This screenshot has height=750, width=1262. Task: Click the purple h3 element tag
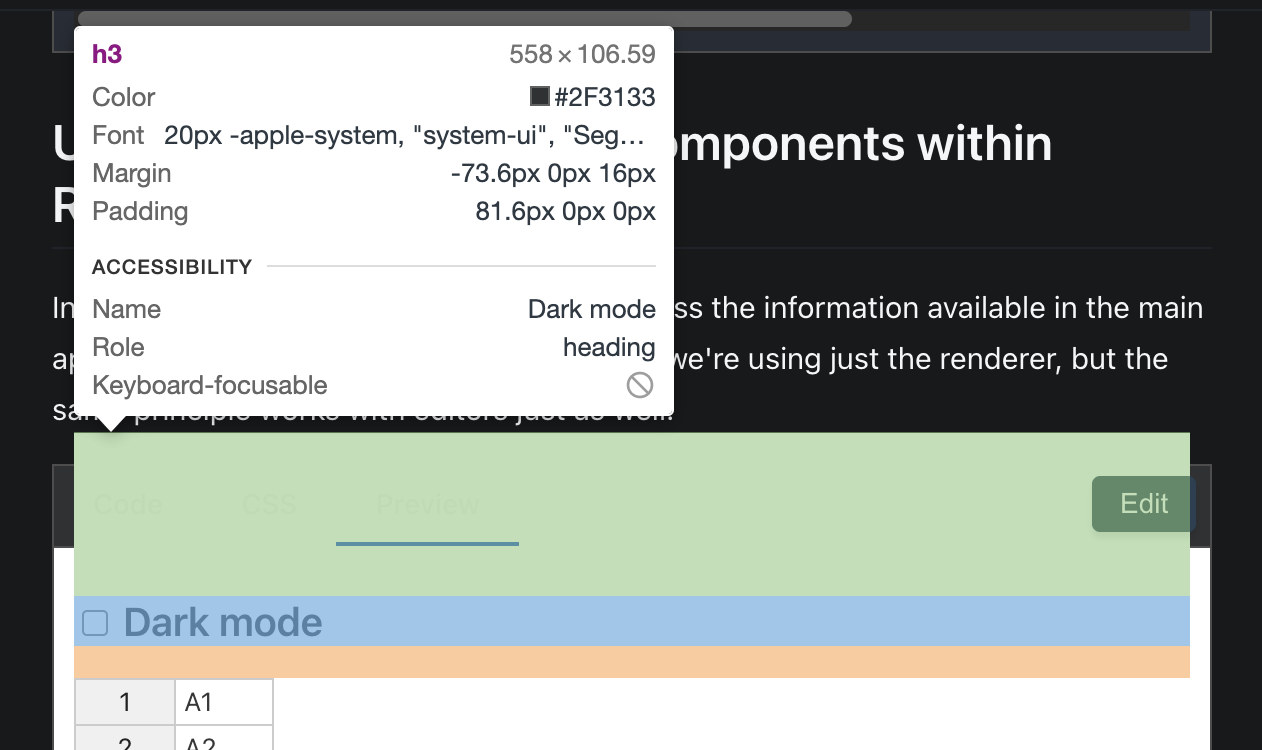tap(107, 55)
